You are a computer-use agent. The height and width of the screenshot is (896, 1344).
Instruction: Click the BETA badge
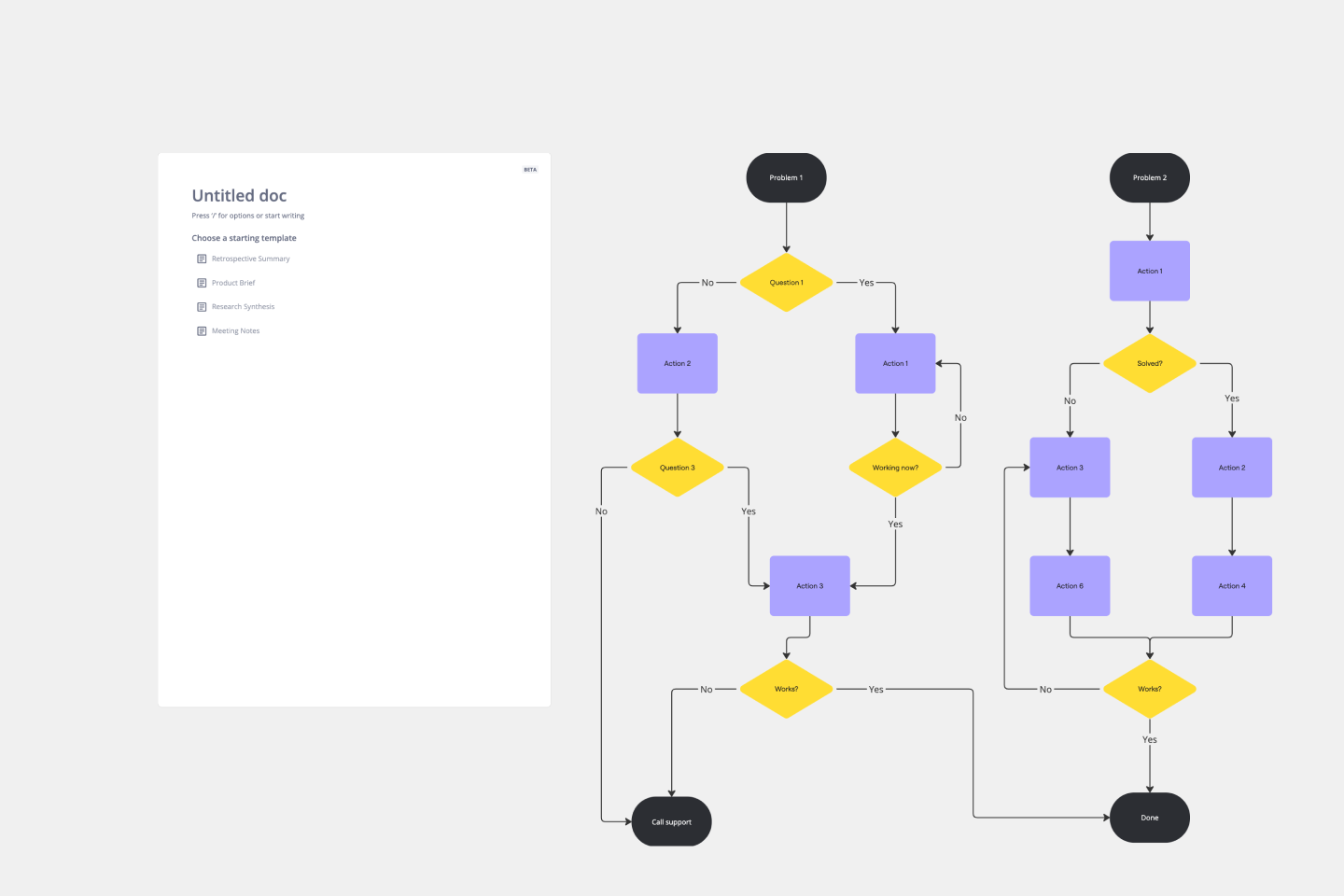pyautogui.click(x=529, y=169)
